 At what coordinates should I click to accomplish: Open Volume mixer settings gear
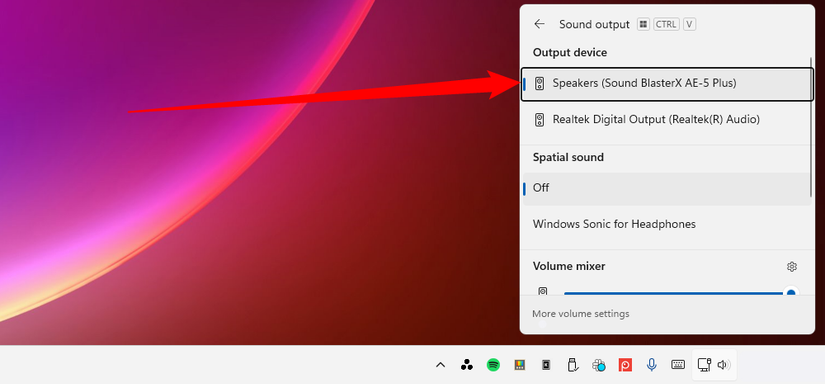(792, 267)
